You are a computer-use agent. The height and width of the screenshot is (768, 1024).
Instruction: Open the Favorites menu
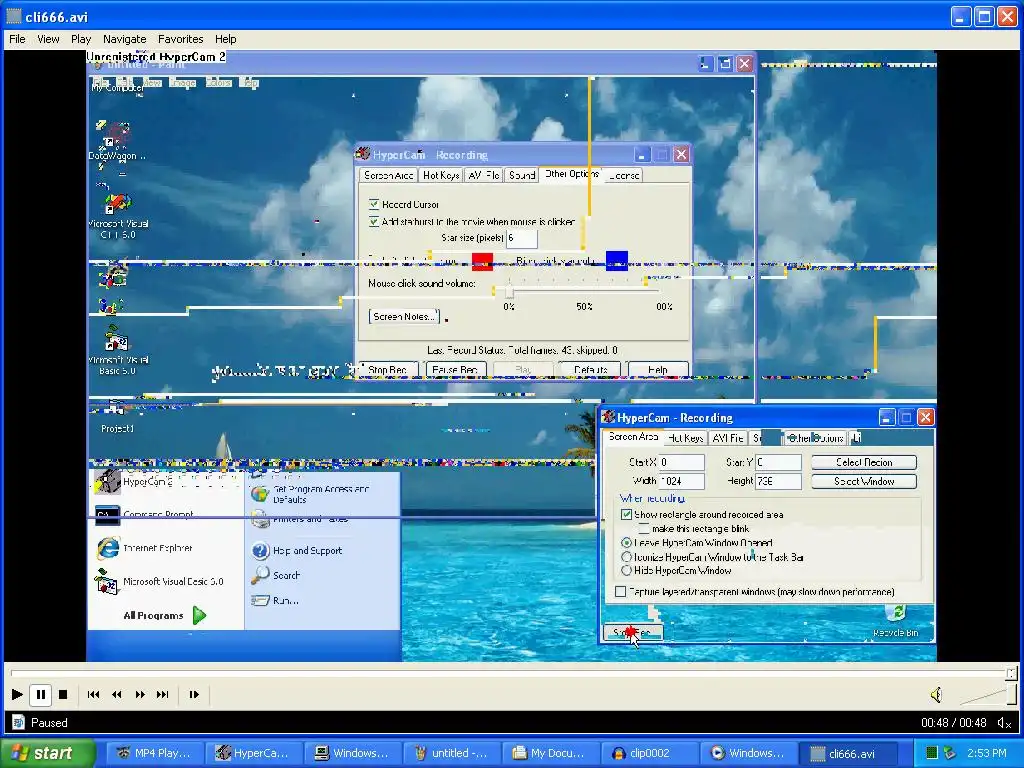180,39
